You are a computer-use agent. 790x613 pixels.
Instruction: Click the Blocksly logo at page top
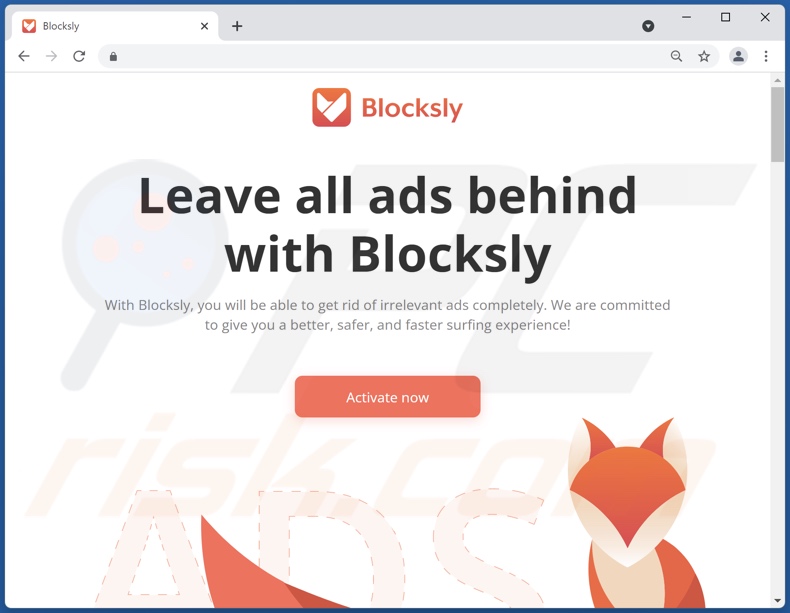pyautogui.click(x=387, y=107)
